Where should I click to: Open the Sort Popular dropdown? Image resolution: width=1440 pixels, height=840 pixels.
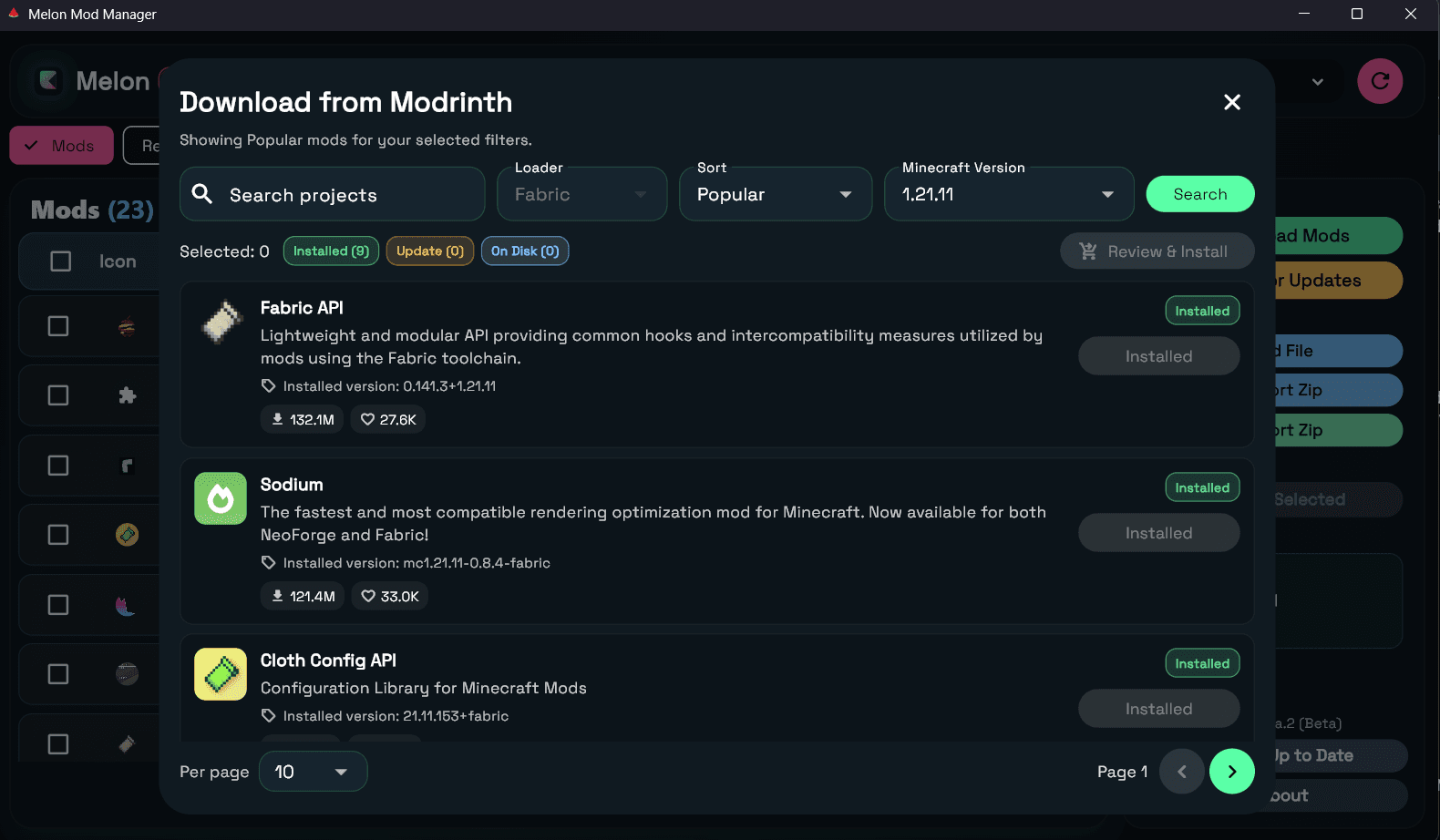click(x=776, y=194)
